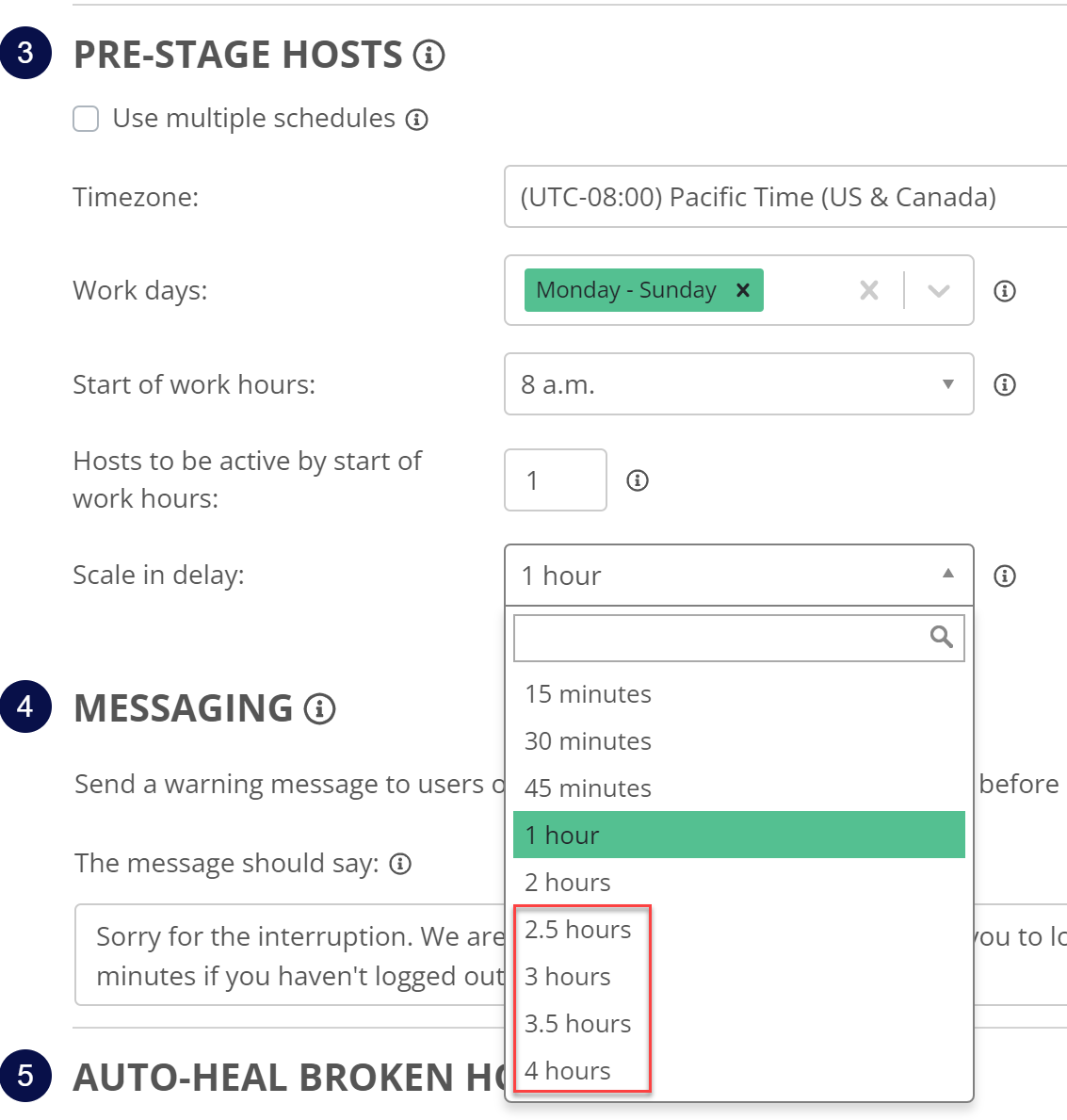Click info icon after 'The message should say'

point(400,864)
